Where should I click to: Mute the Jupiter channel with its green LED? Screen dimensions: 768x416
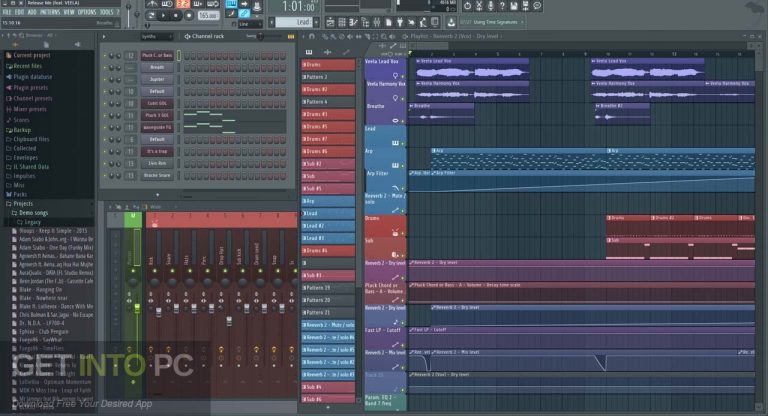[x=104, y=79]
